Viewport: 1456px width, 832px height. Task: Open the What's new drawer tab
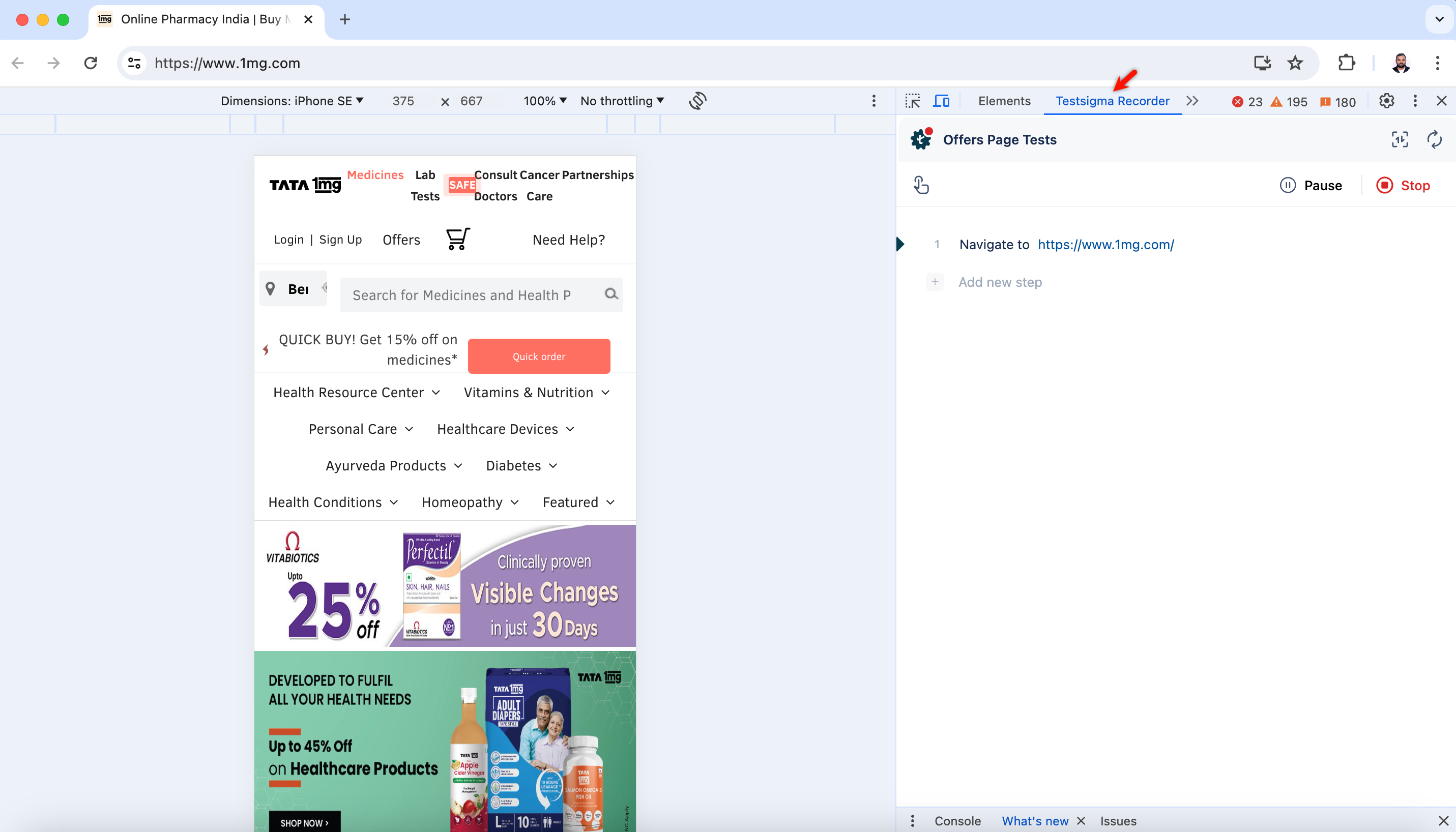(x=1035, y=821)
